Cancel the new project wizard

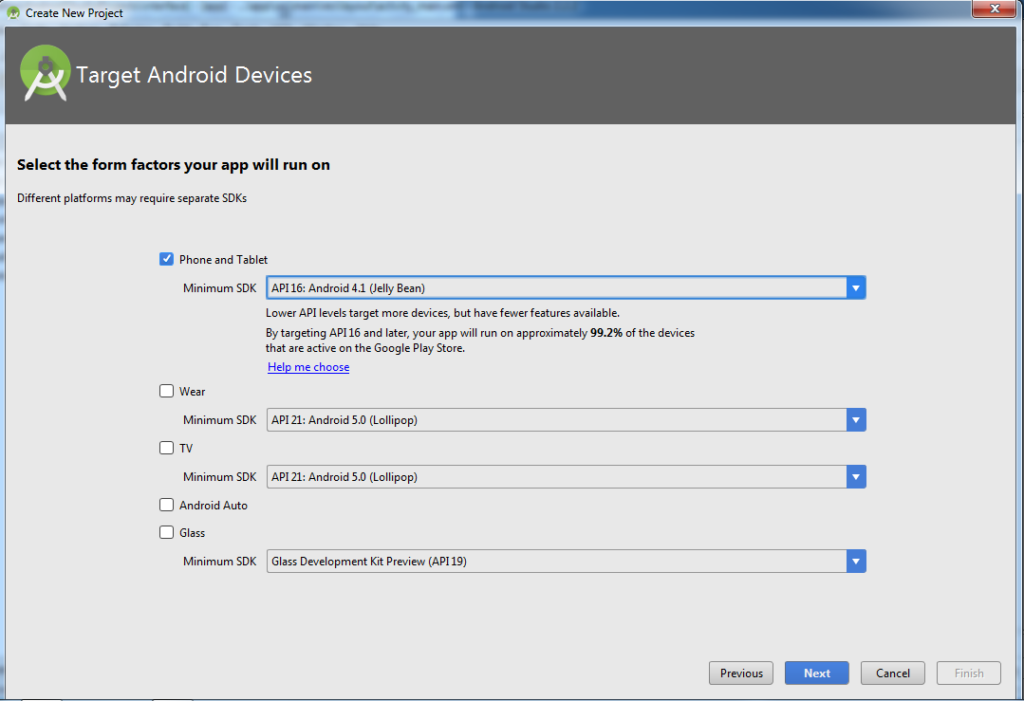point(892,673)
